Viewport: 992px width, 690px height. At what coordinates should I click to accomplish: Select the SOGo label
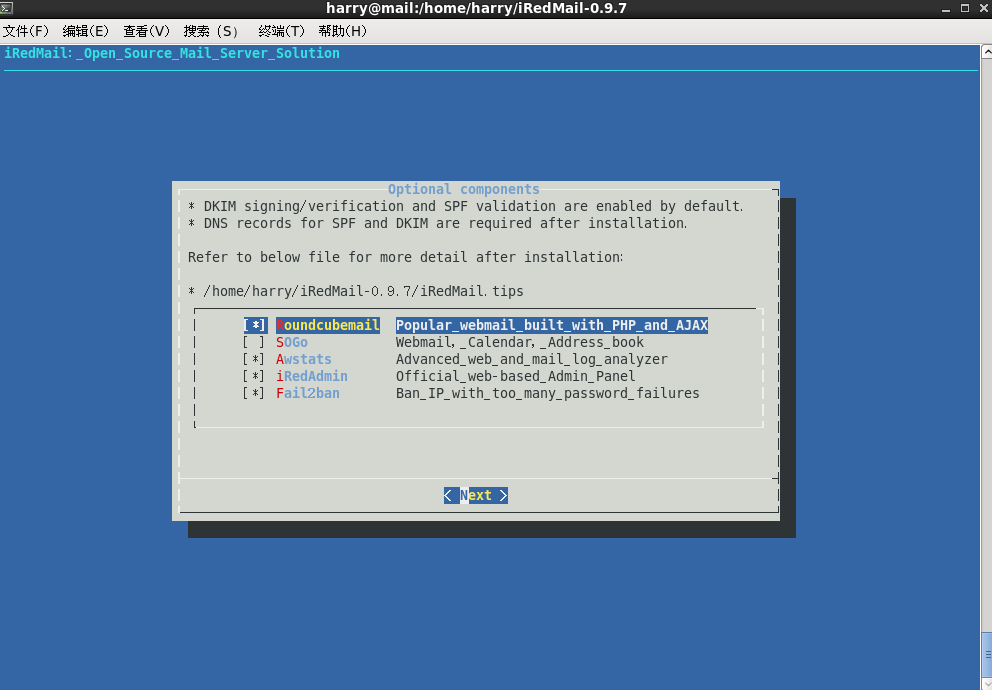(292, 342)
